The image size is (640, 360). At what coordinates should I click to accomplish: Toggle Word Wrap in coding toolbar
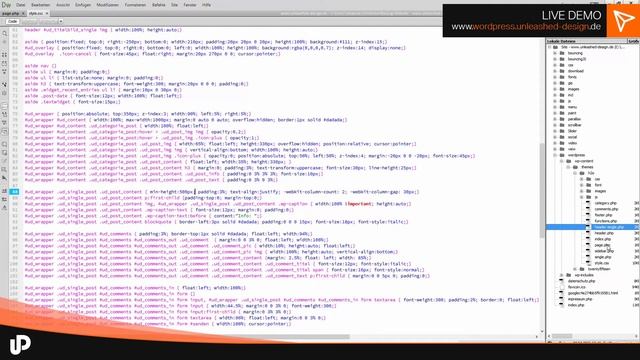tap(4, 123)
